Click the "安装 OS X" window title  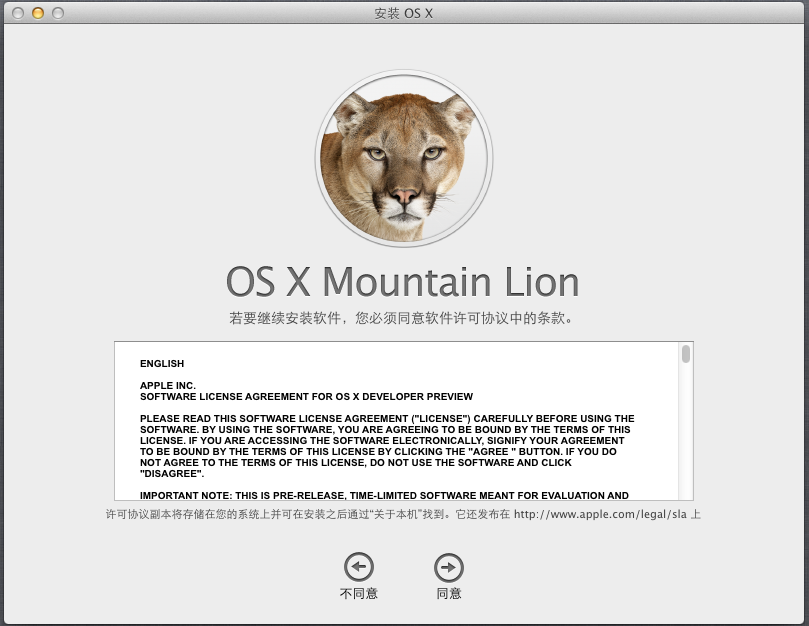[404, 13]
